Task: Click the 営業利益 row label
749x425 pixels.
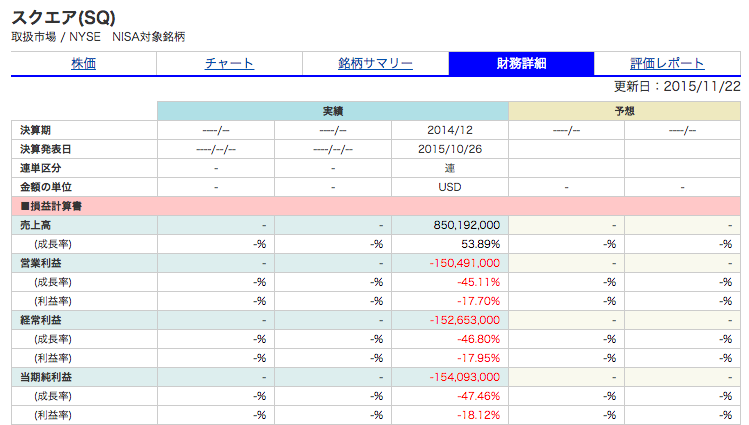Action: click(41, 263)
